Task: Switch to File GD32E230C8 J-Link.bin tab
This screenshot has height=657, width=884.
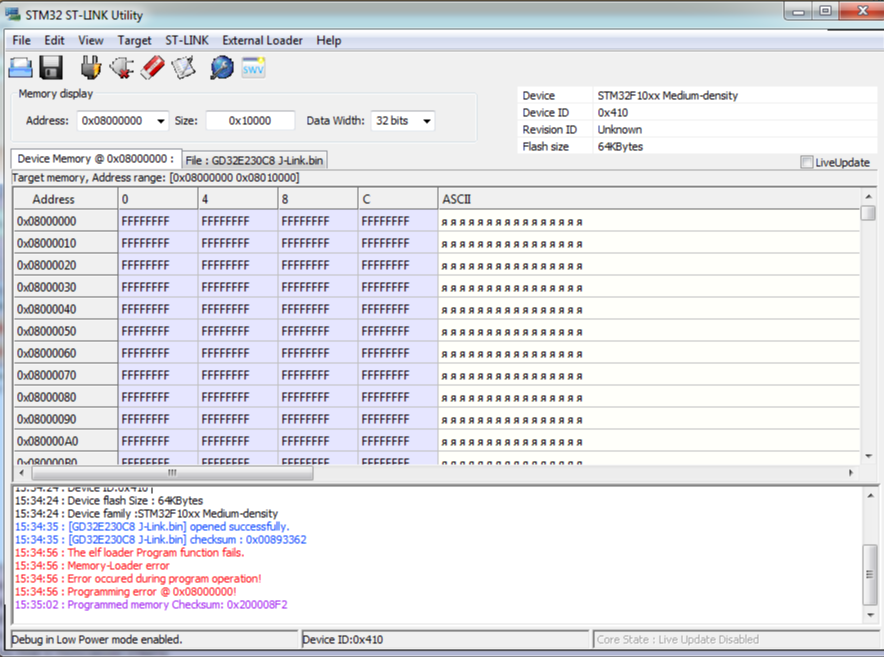Action: point(255,160)
